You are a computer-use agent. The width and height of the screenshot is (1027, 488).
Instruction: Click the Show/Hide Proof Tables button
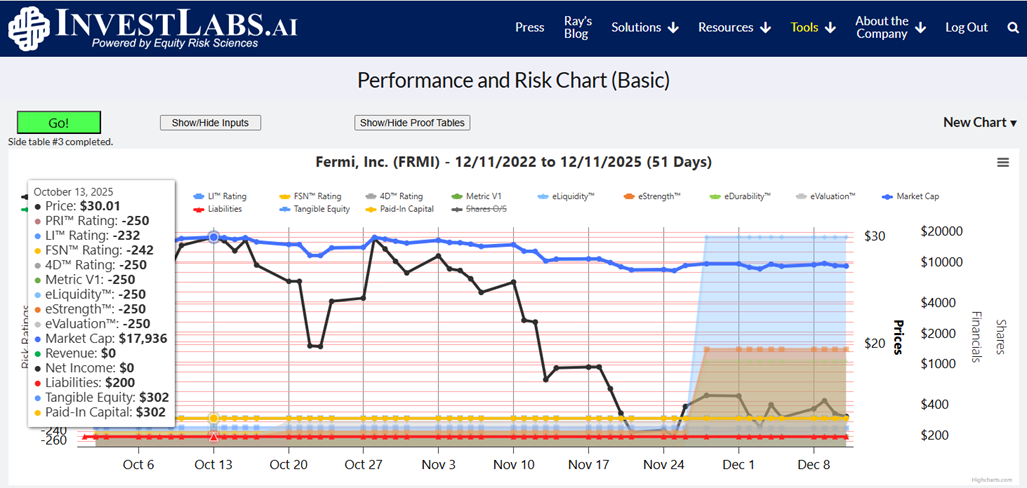pyautogui.click(x=412, y=123)
